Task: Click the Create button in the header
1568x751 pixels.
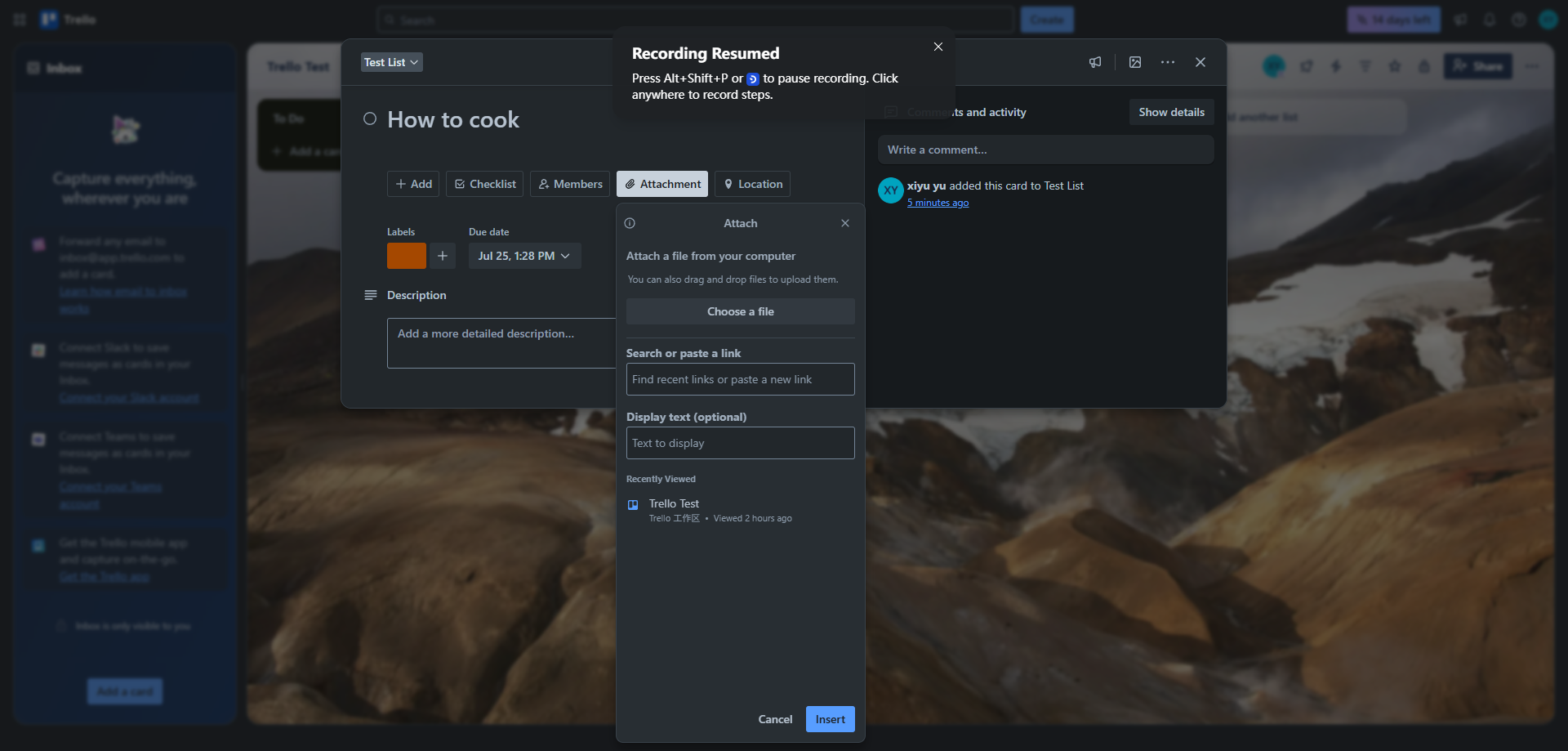Action: pyautogui.click(x=1047, y=20)
